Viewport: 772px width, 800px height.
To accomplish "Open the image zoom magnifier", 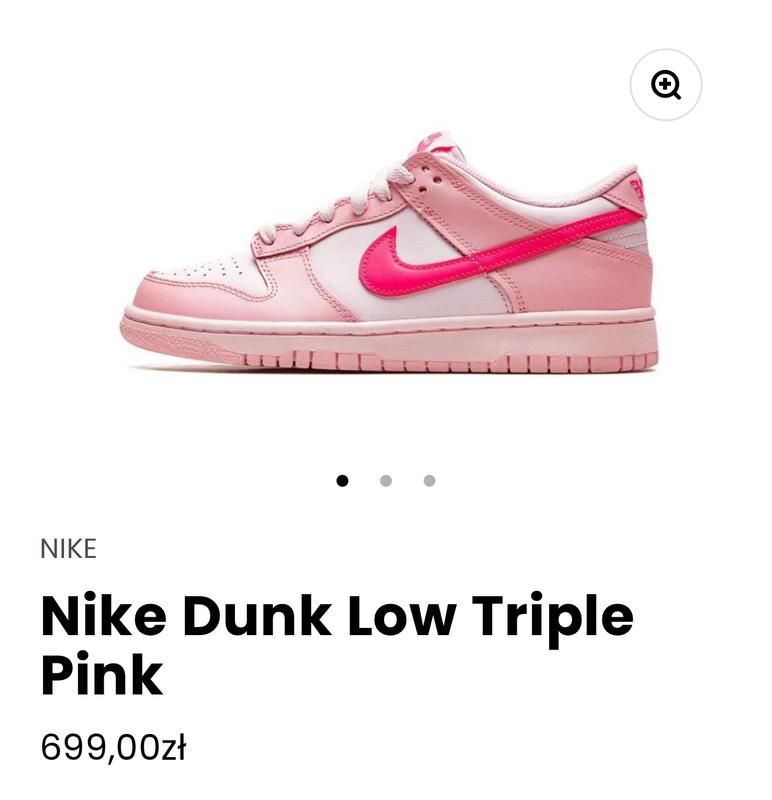I will pyautogui.click(x=665, y=85).
